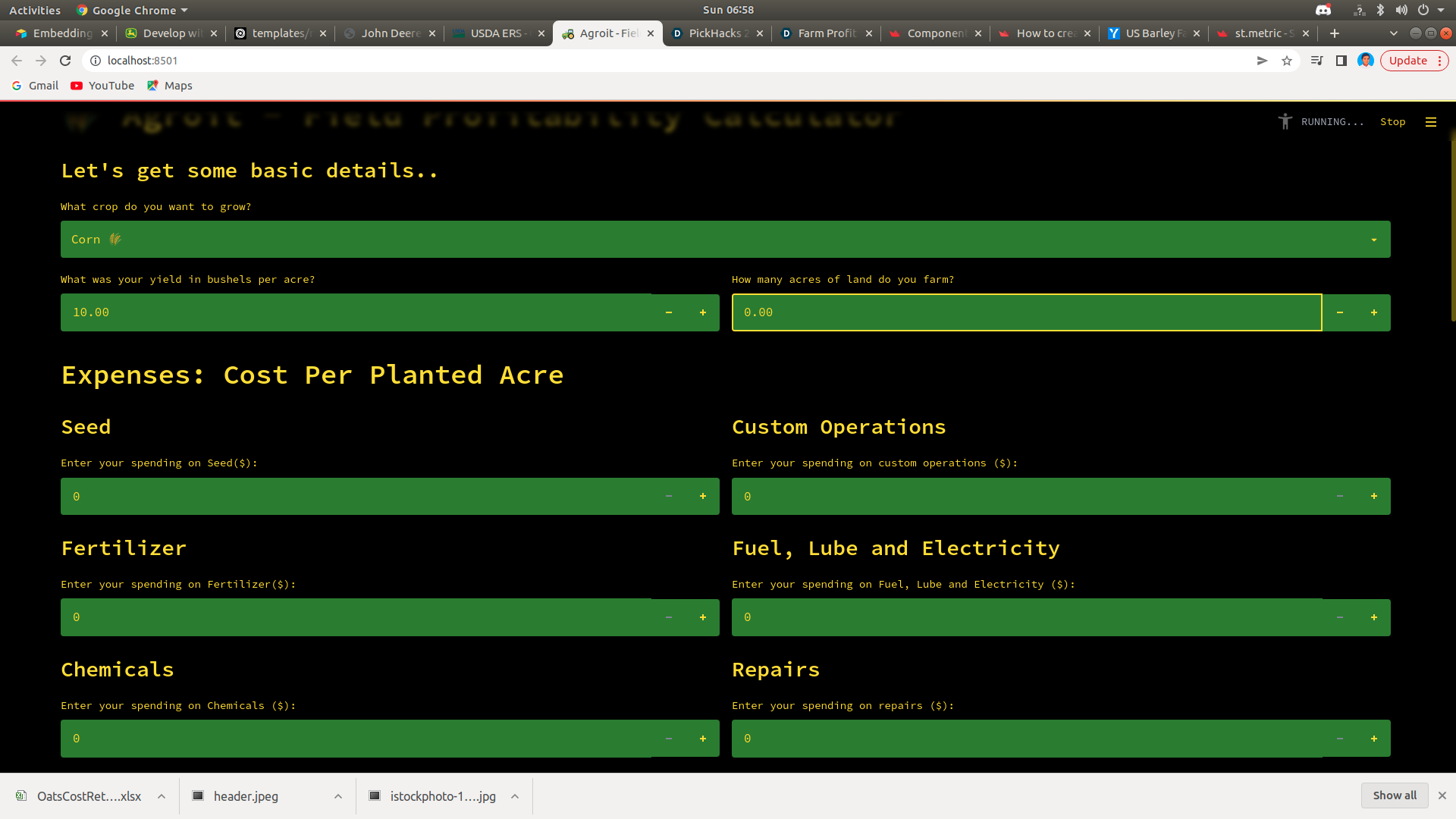Viewport: 1456px width, 819px height.
Task: Open Chrome side panel icon
Action: click(1341, 61)
